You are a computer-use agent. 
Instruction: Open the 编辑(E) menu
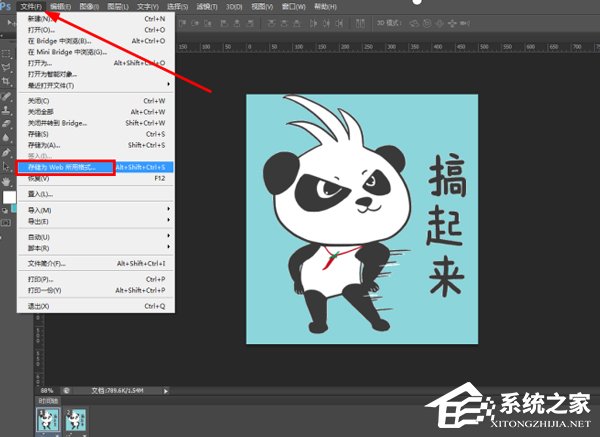click(x=61, y=6)
